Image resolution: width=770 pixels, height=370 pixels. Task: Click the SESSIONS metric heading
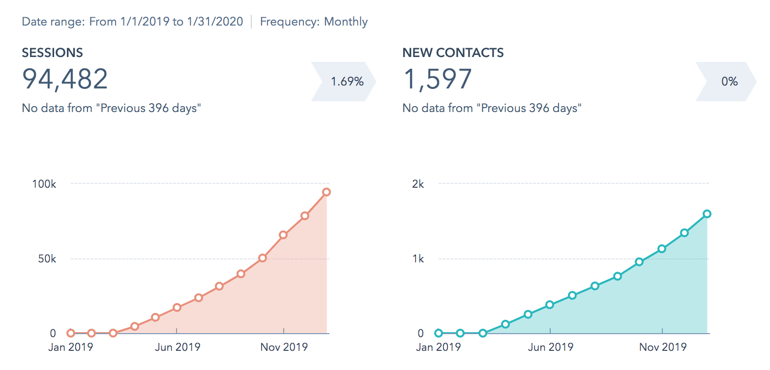pyautogui.click(x=52, y=53)
